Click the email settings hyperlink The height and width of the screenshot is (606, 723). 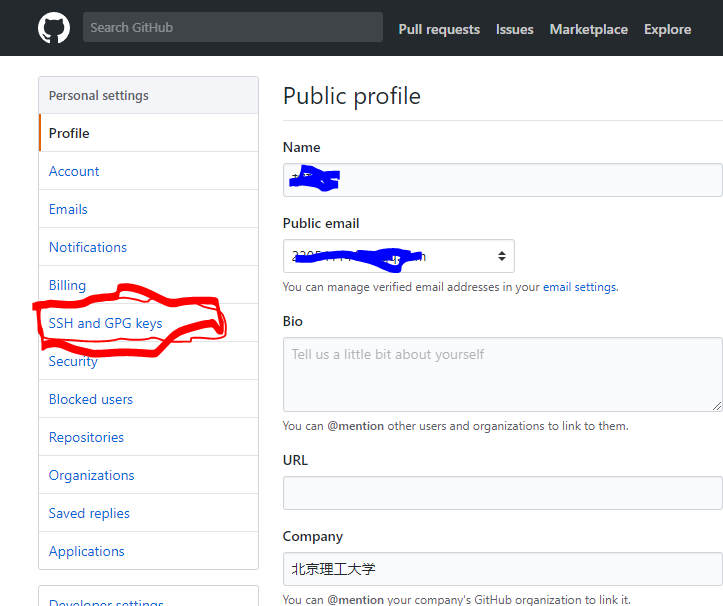(x=579, y=287)
